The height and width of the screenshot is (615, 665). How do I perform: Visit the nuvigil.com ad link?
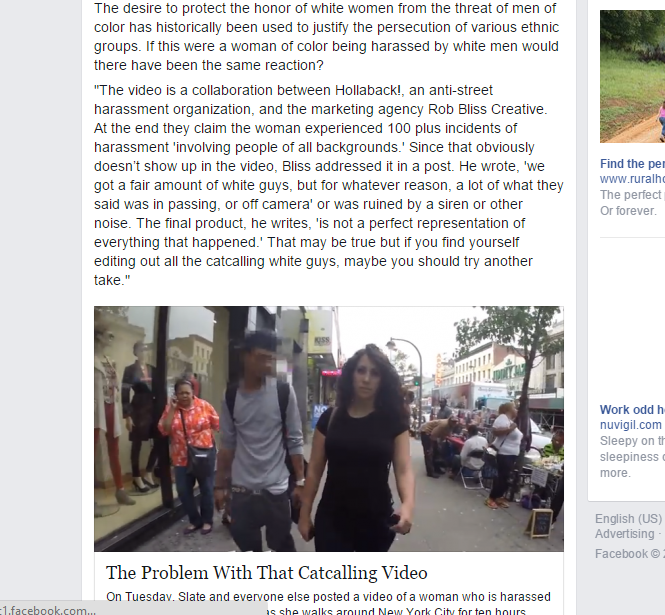[x=631, y=425]
